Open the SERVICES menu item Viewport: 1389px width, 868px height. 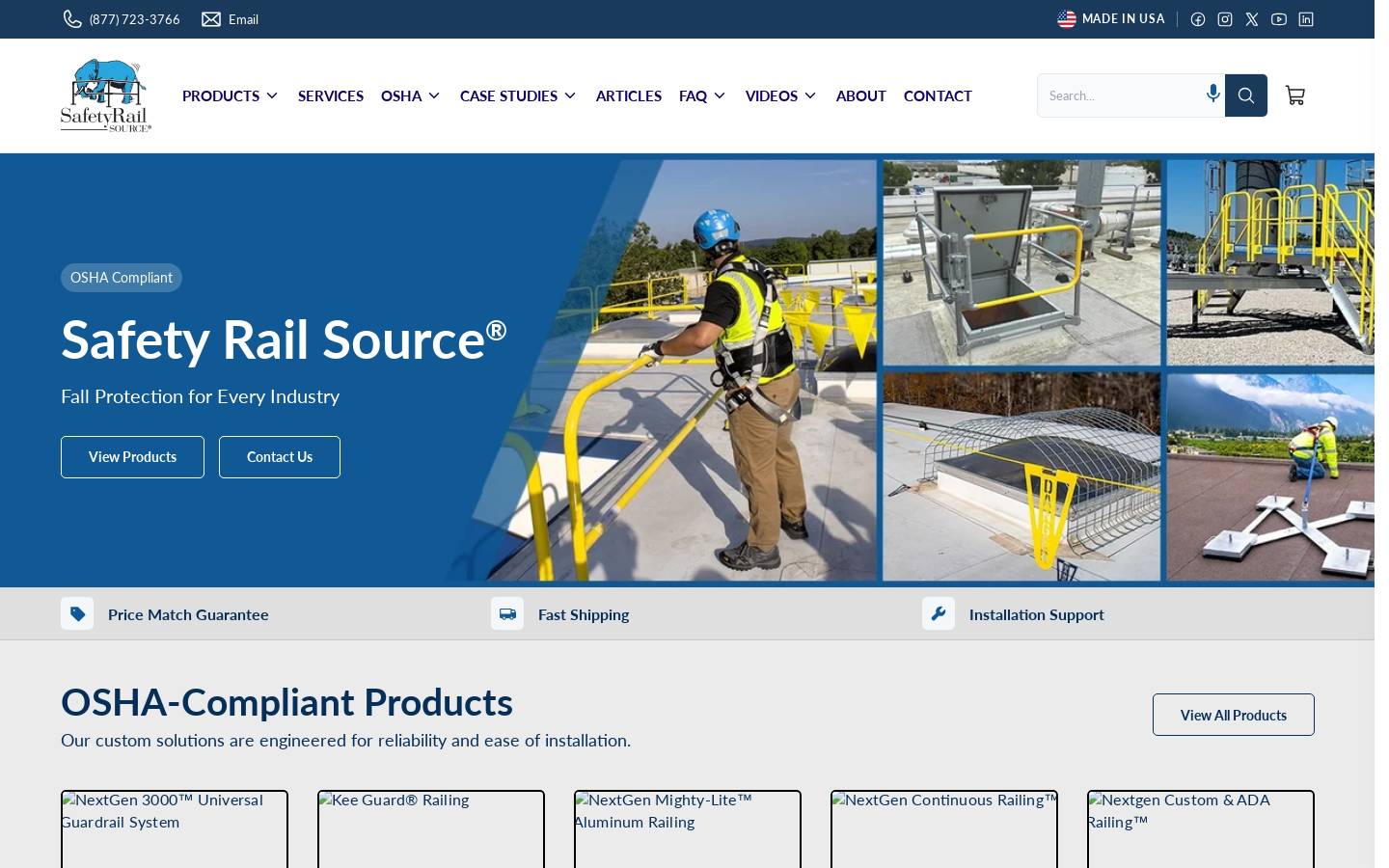pos(331,95)
